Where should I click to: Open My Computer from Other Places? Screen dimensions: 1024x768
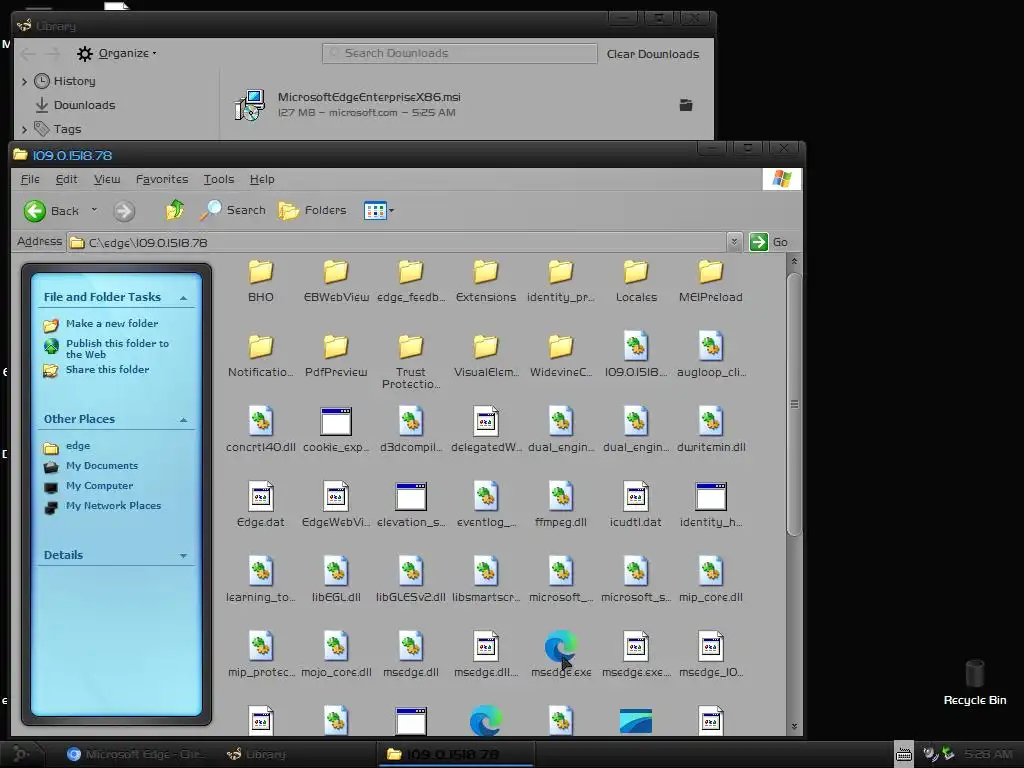[99, 486]
